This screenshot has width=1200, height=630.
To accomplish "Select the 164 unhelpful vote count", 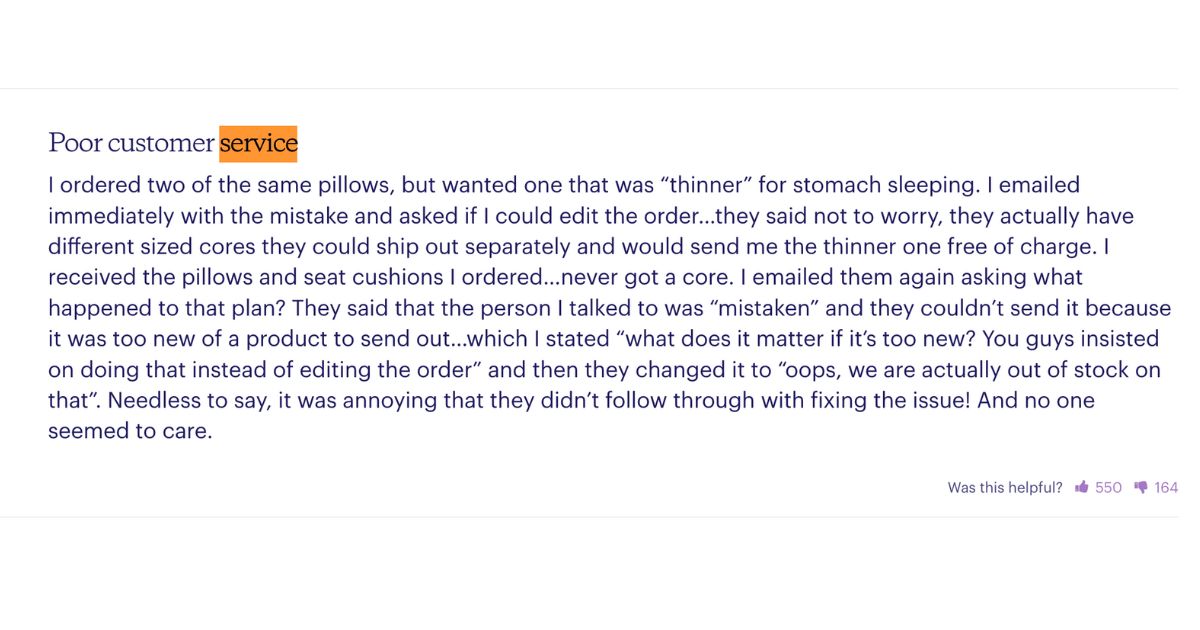I will [x=1166, y=488].
